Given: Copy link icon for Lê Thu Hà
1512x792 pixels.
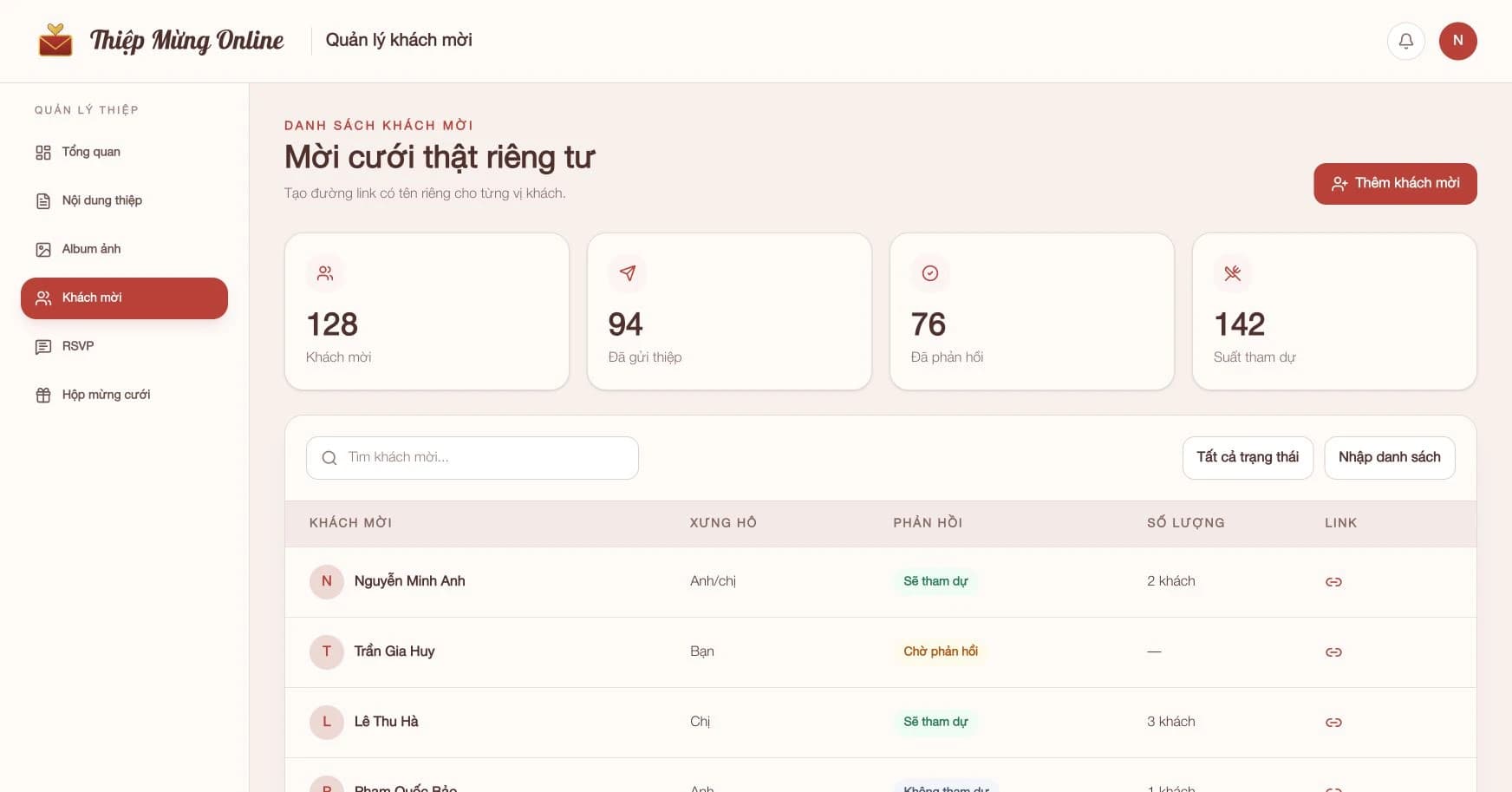Looking at the screenshot, I should (x=1333, y=723).
